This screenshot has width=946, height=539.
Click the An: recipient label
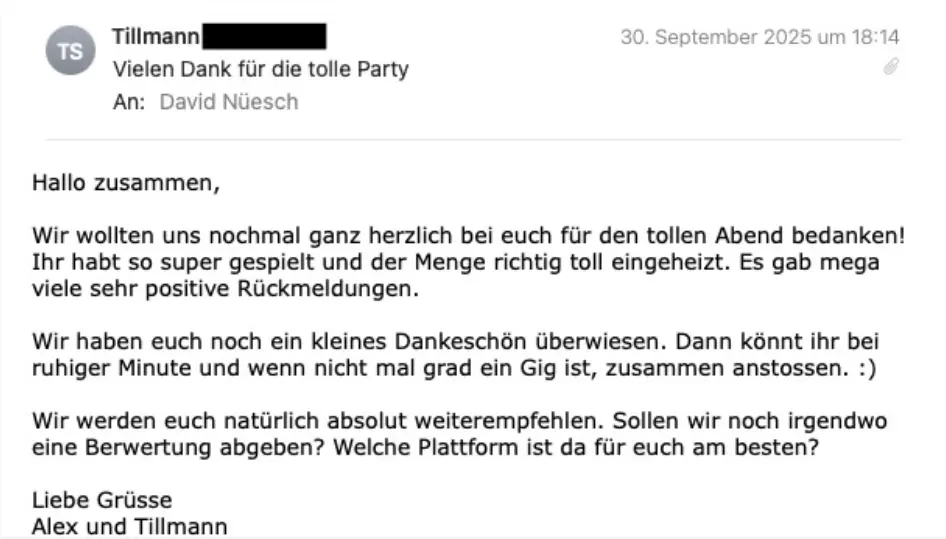click(130, 101)
